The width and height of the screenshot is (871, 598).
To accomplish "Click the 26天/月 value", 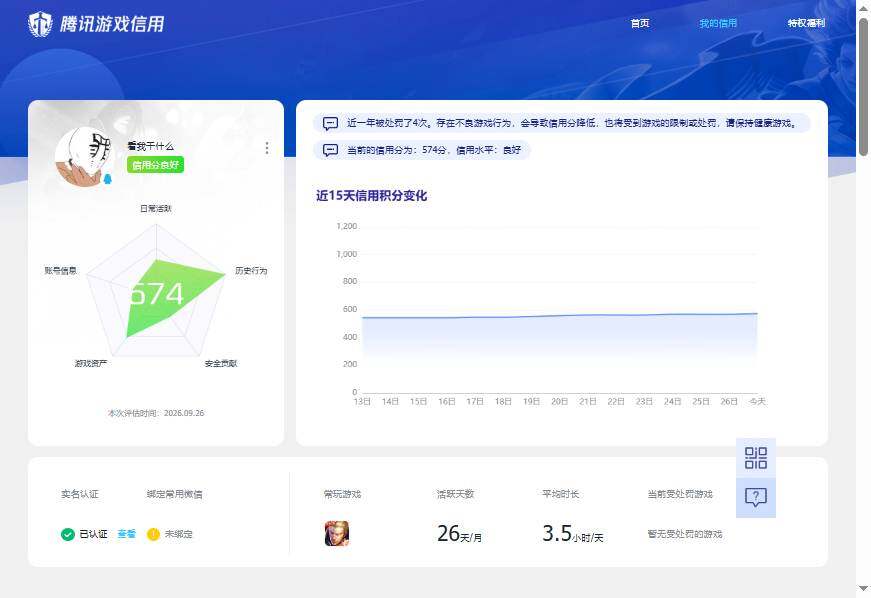I will click(x=459, y=534).
